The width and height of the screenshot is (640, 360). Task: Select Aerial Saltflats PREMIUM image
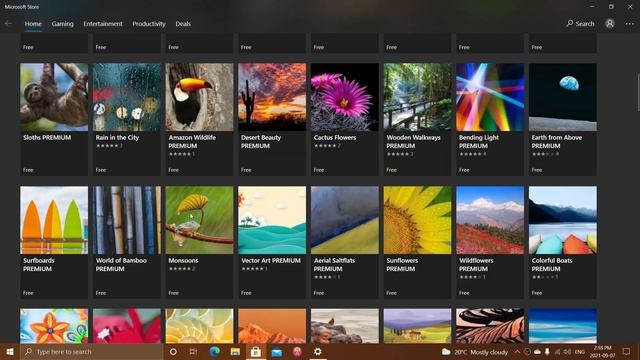(x=345, y=220)
